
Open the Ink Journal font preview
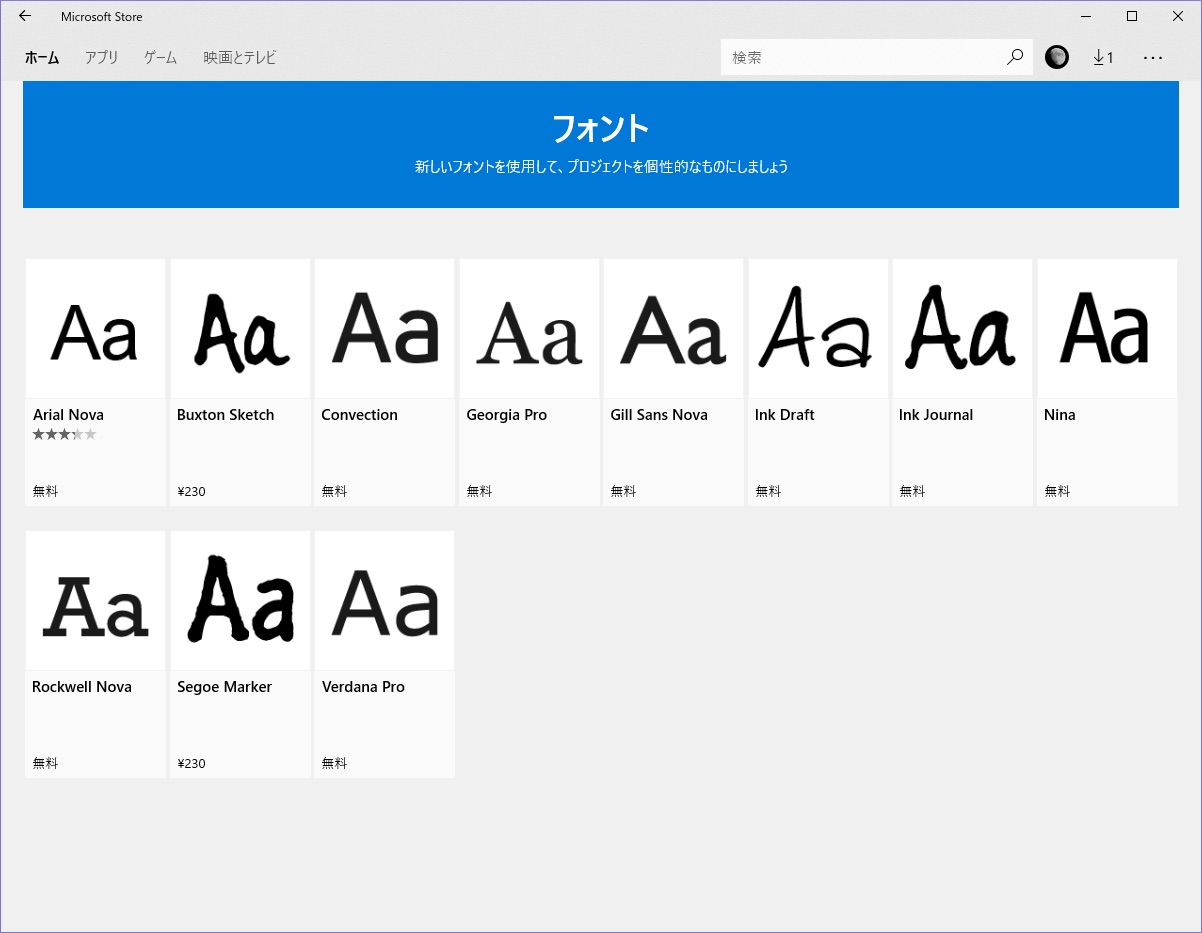click(962, 329)
